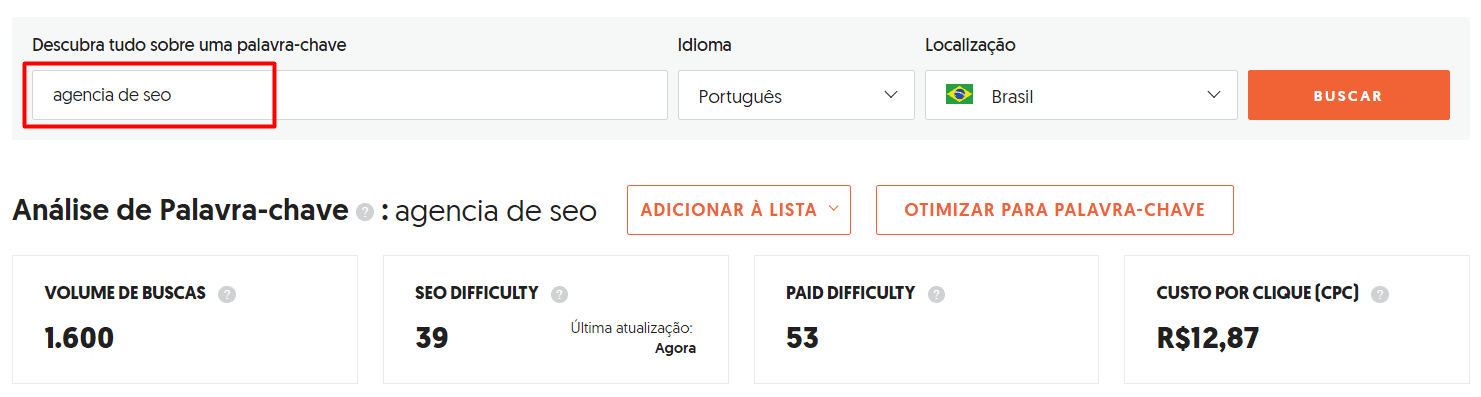Viewport: 1481px width, 397px height.
Task: Click the paid difficulty score 53
Action: pyautogui.click(x=802, y=338)
